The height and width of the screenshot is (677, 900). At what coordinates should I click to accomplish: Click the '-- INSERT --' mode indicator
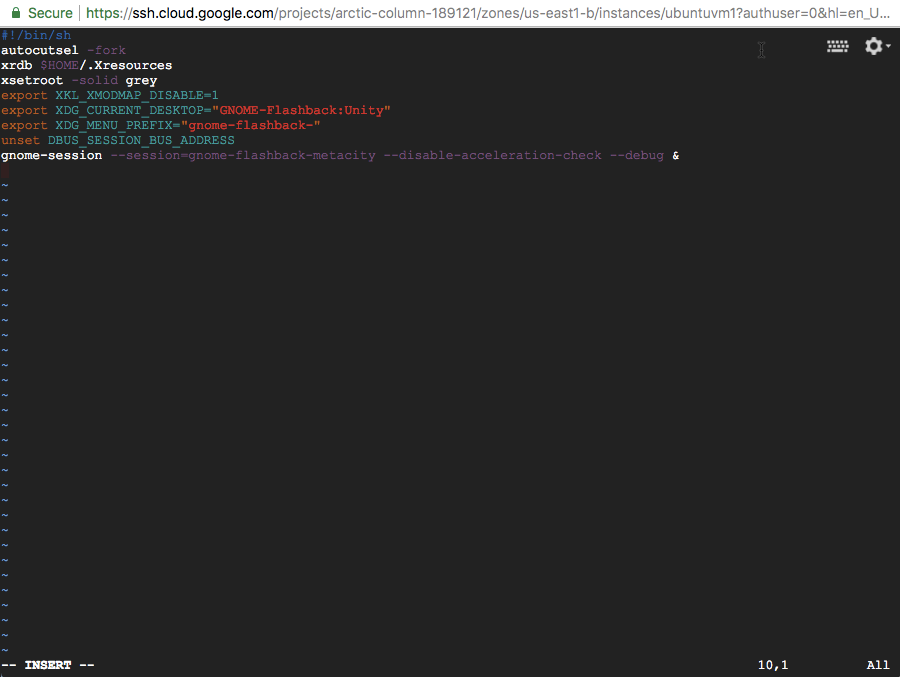pyautogui.click(x=48, y=665)
